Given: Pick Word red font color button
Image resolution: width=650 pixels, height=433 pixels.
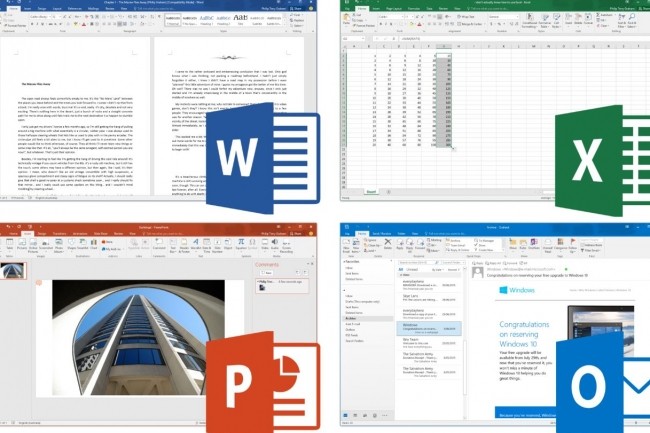Looking at the screenshot, I should 84,24.
